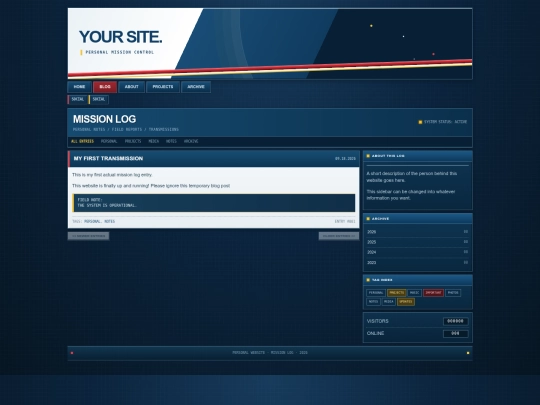Select the red Important tag
Screen dimensions: 540x405
coord(433,293)
